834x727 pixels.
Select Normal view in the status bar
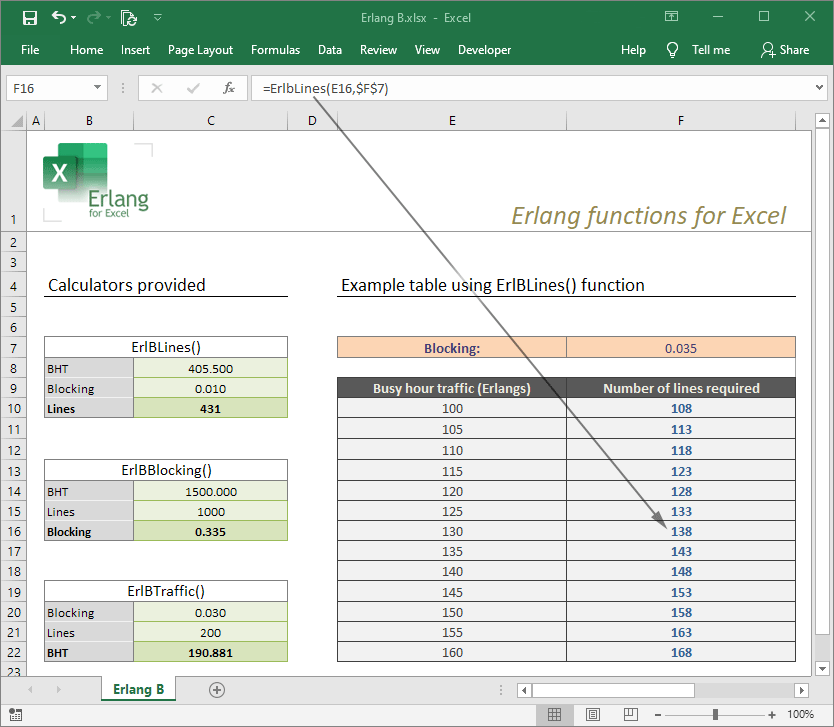[x=555, y=714]
